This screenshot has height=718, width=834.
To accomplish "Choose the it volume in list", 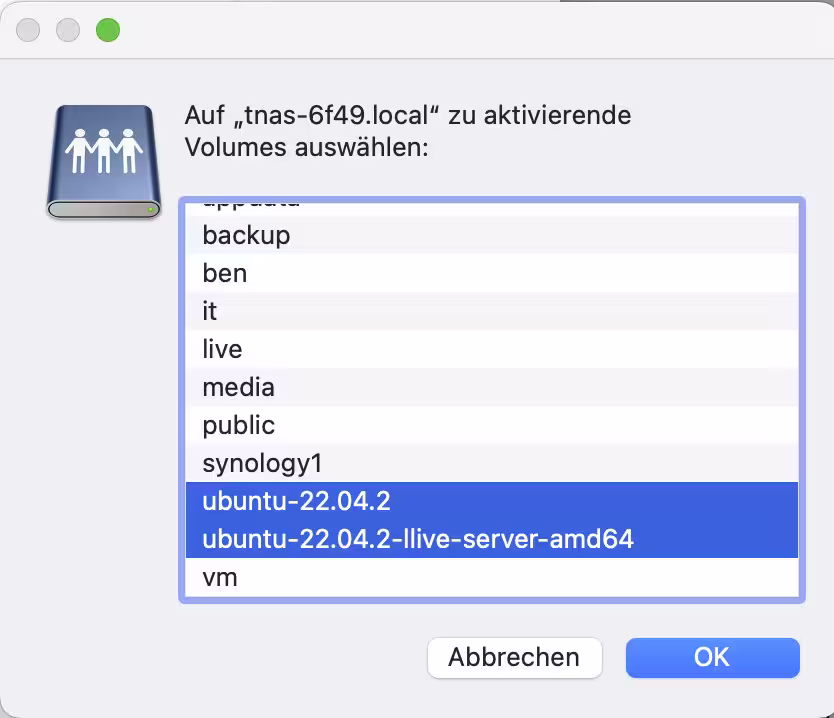I will click(x=492, y=311).
